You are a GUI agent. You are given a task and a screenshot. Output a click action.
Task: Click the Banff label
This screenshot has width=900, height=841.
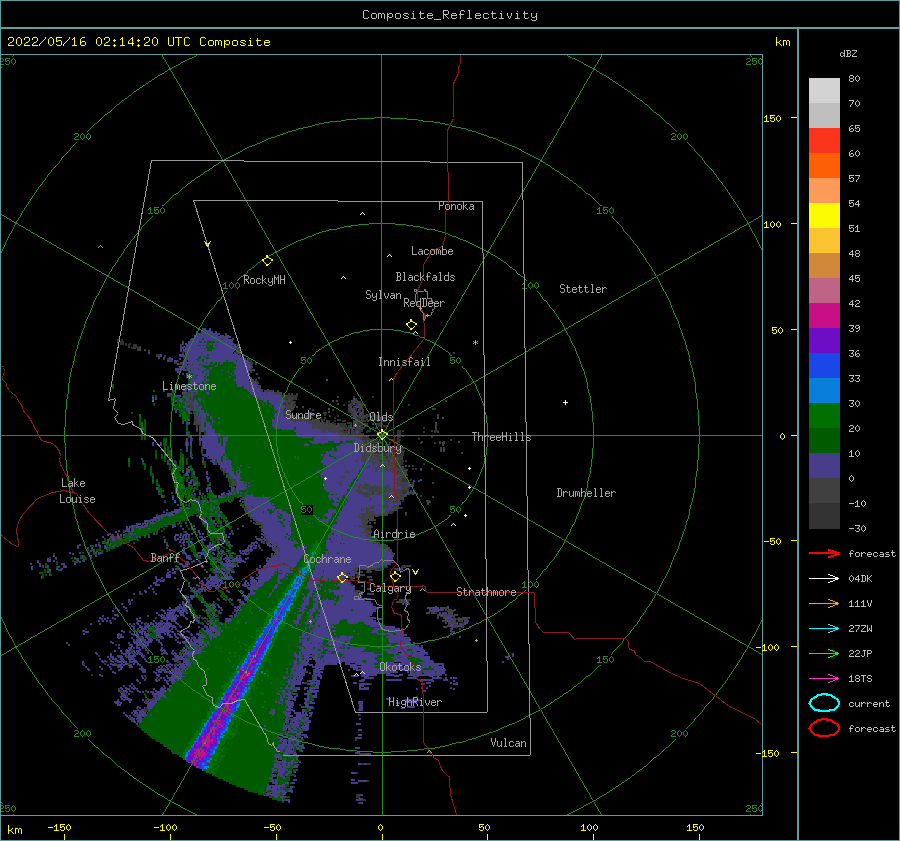pos(165,557)
